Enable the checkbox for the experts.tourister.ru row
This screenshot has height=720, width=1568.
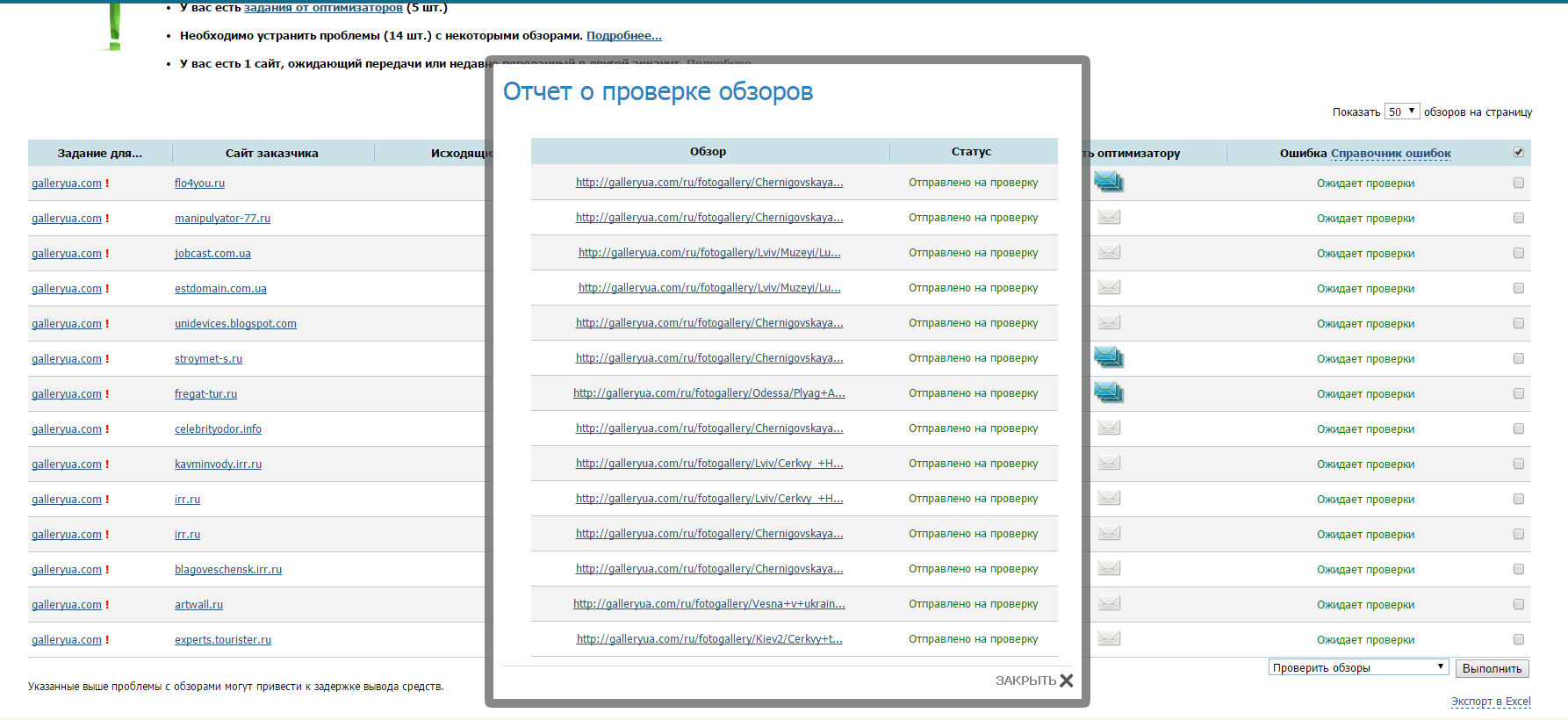(x=1519, y=639)
